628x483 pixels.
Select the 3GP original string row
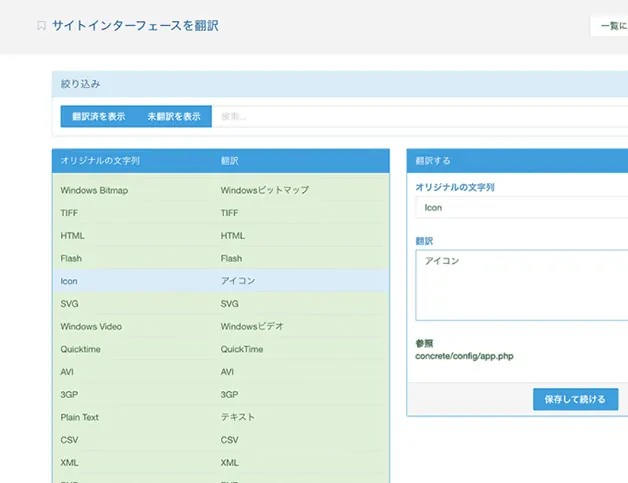(x=221, y=394)
